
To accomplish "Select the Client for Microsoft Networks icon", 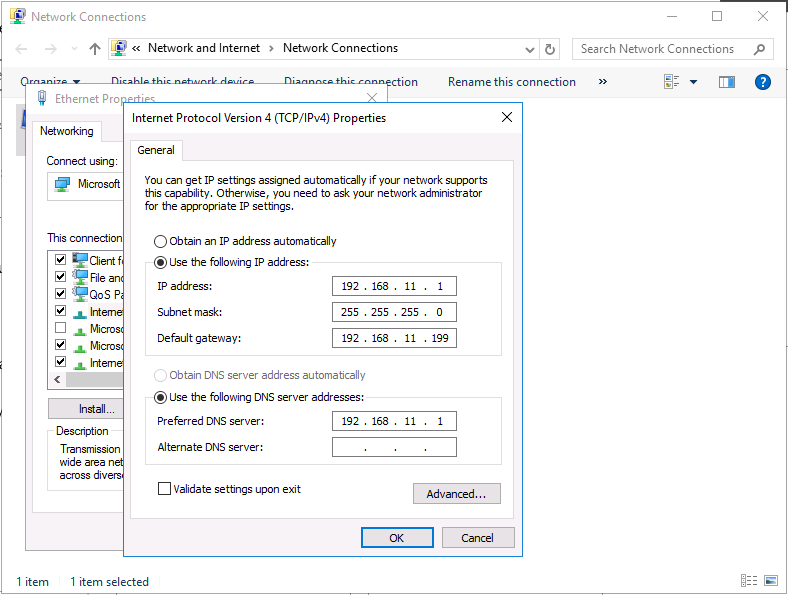I will [x=80, y=260].
